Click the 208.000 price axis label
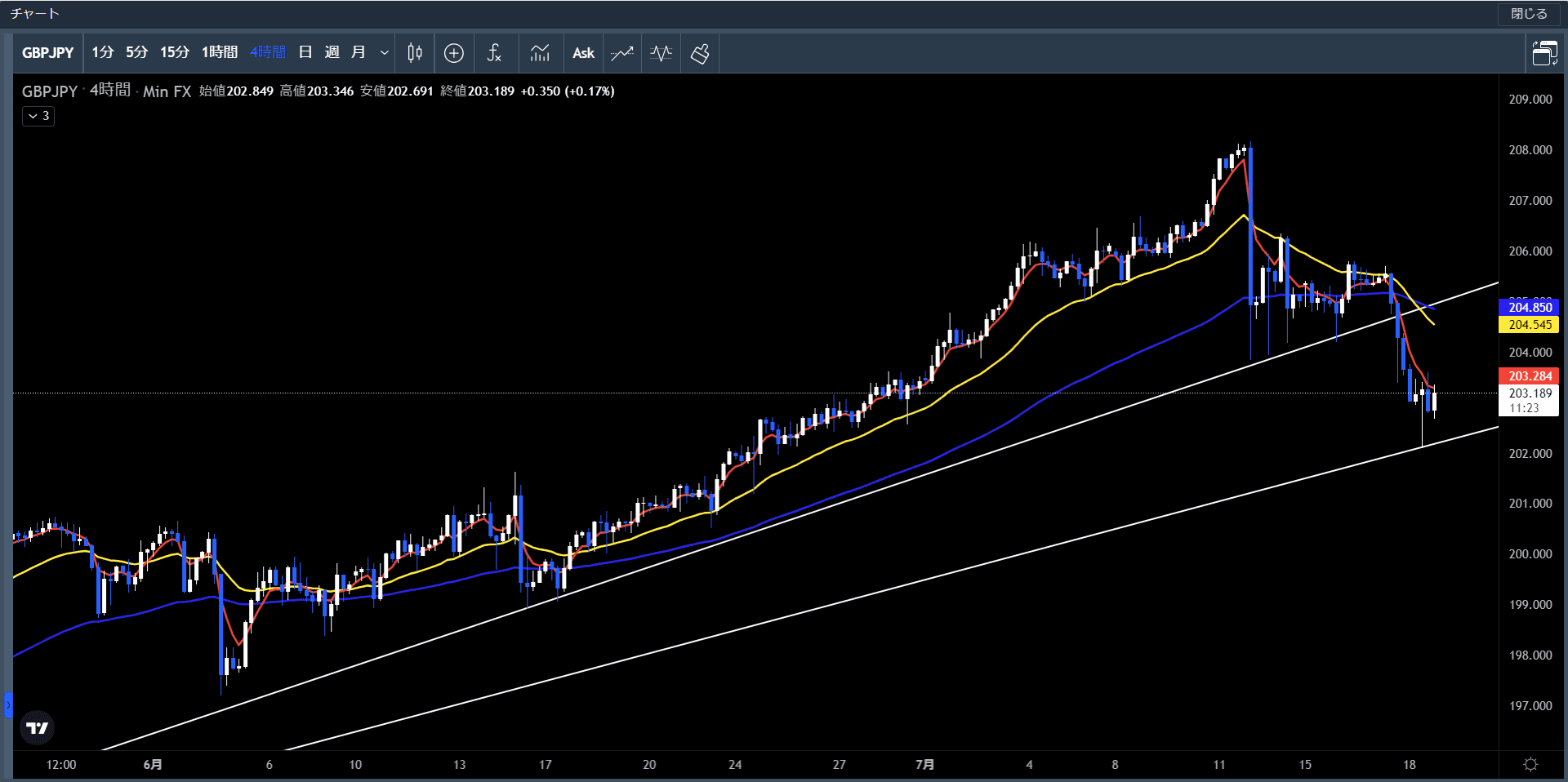1568x782 pixels. (1530, 150)
